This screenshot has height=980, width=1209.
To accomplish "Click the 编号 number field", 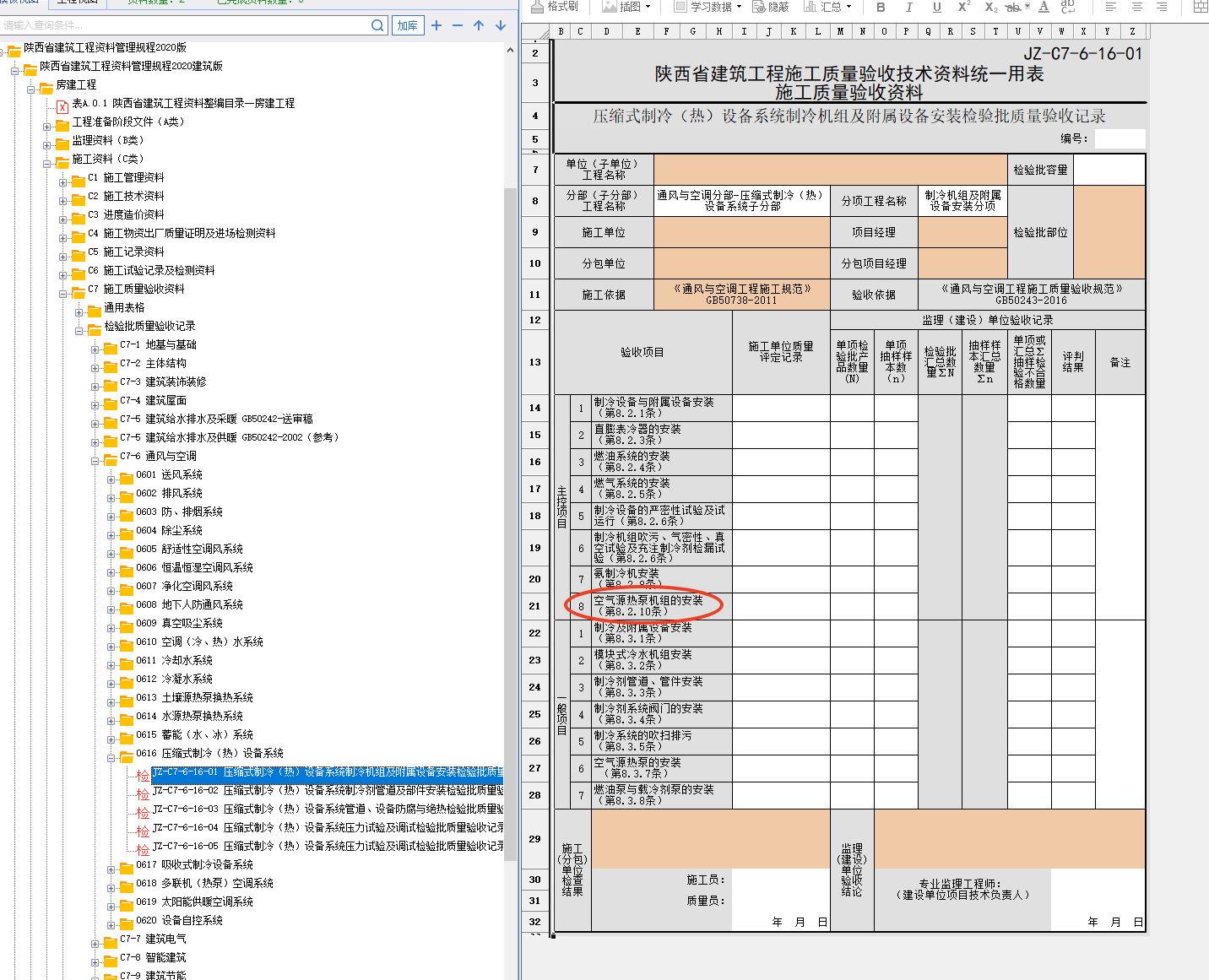I will pyautogui.click(x=1120, y=138).
